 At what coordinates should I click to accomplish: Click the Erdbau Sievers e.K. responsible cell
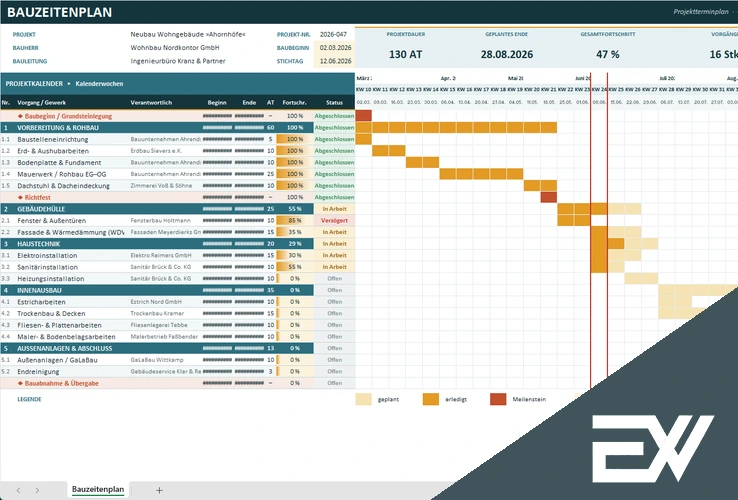[156, 151]
